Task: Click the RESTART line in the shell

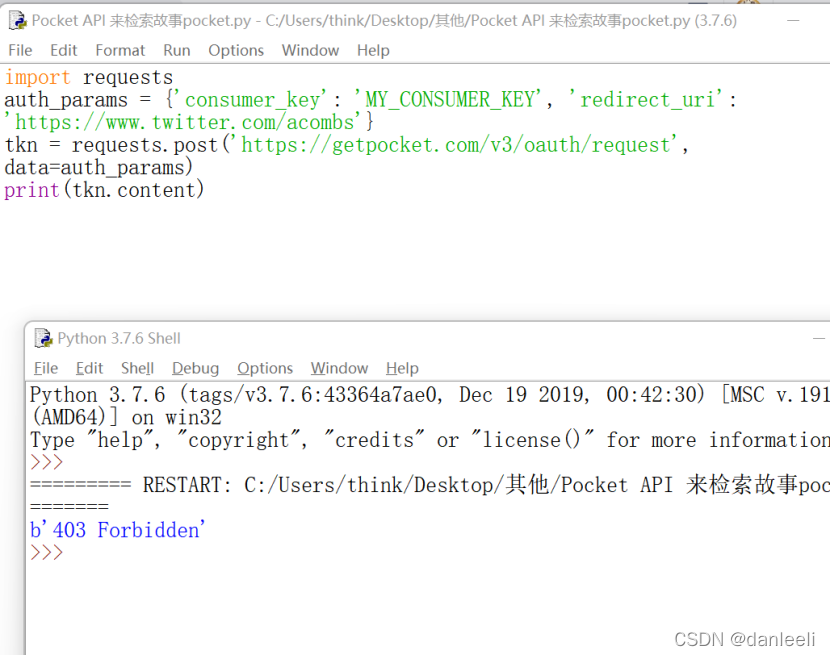Action: (x=429, y=486)
